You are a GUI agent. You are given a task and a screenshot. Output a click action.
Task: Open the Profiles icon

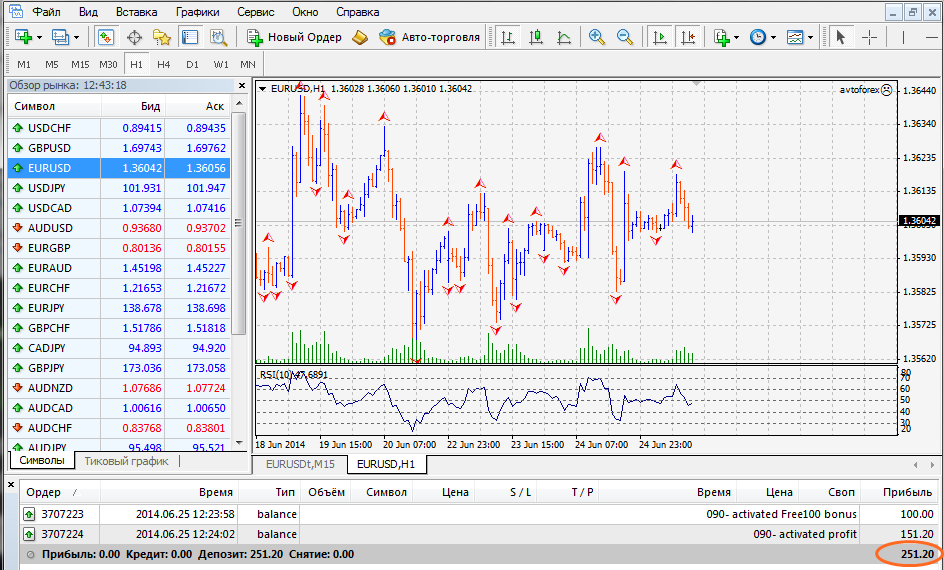(60, 37)
